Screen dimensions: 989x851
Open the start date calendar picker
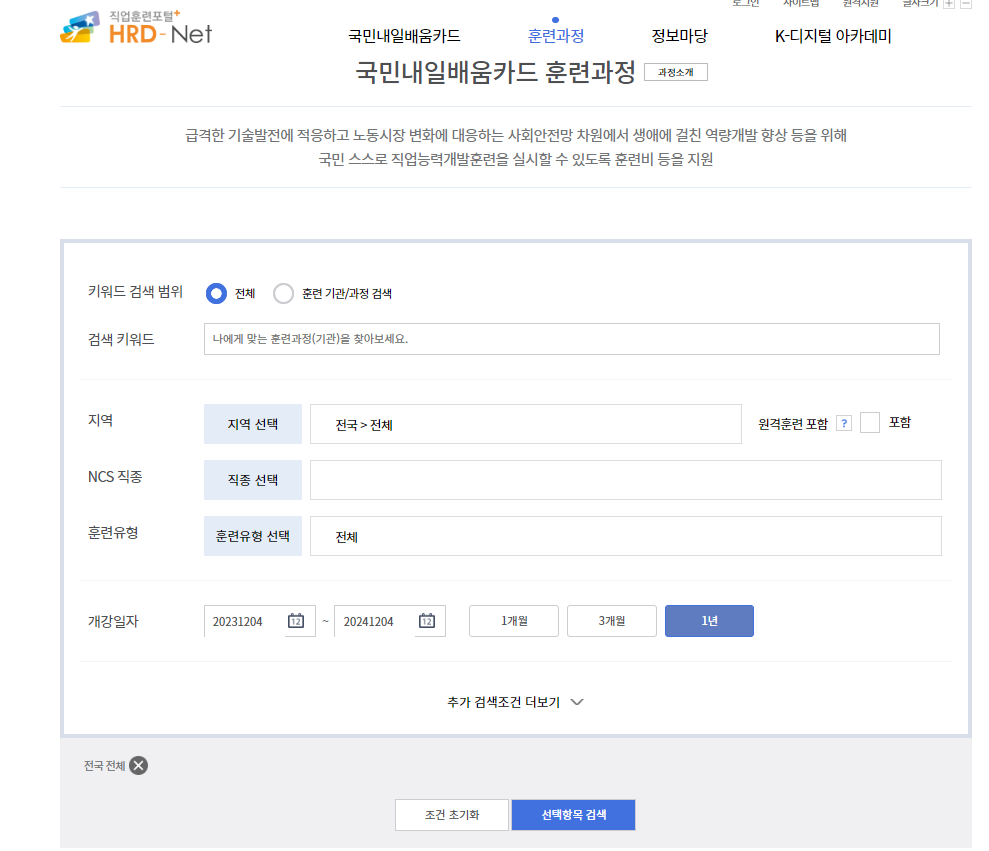tap(296, 620)
